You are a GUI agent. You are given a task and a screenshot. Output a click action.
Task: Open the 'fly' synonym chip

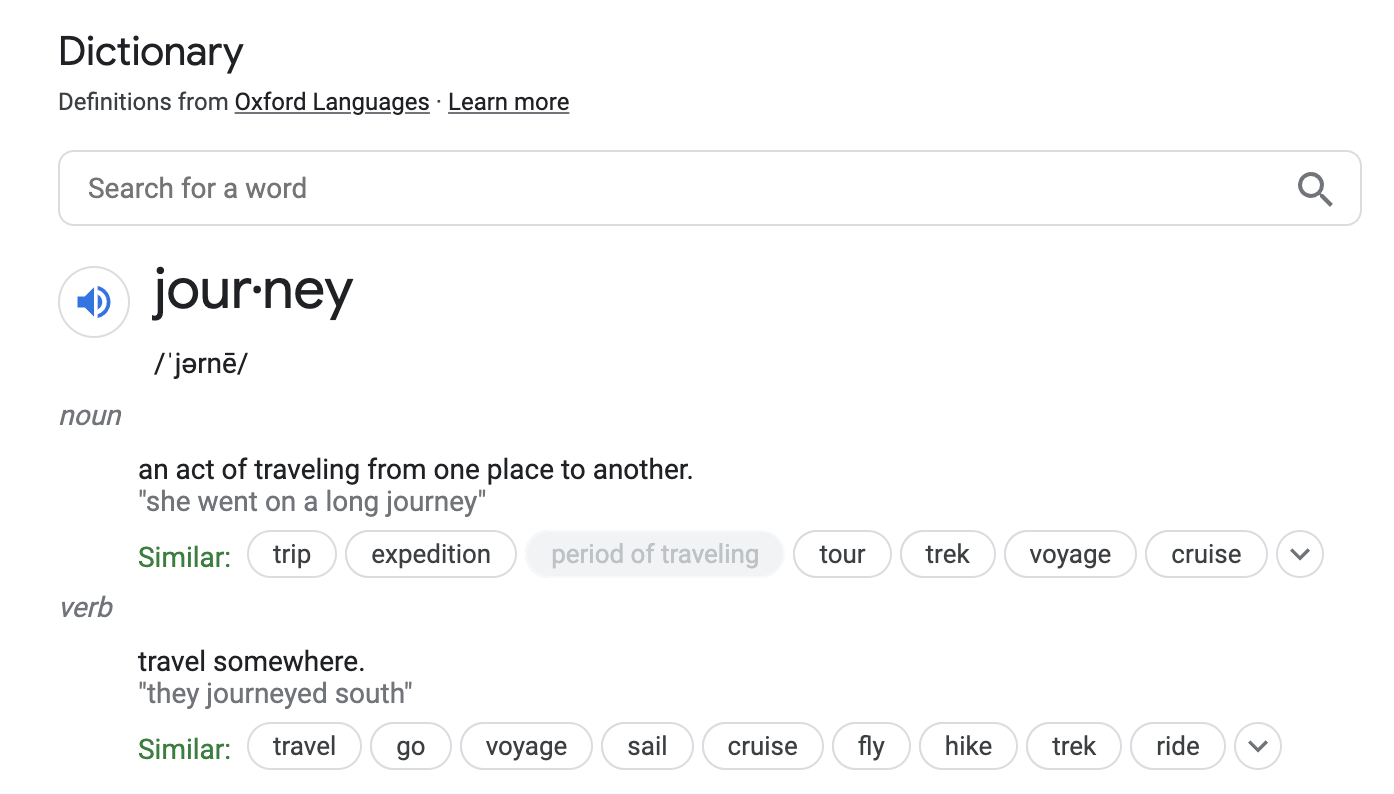(x=871, y=746)
